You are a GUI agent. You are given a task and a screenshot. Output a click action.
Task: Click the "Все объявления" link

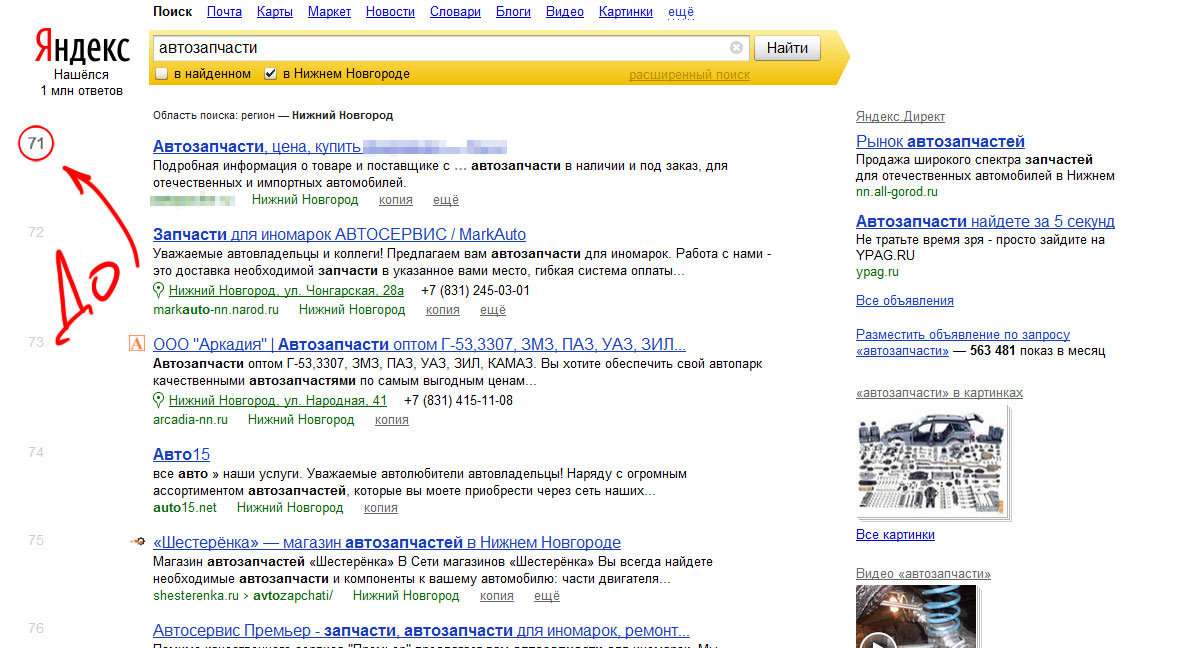tap(905, 301)
